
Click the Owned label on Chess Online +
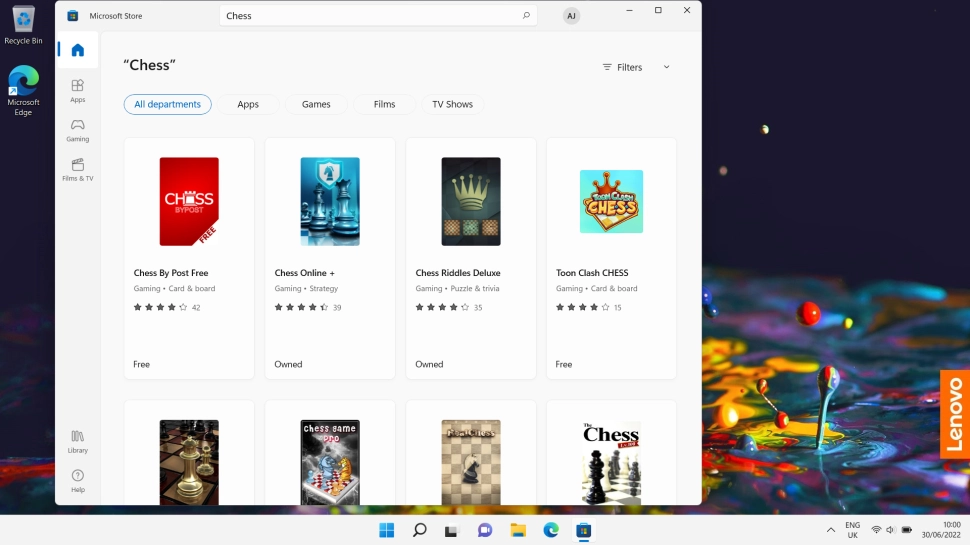288,364
